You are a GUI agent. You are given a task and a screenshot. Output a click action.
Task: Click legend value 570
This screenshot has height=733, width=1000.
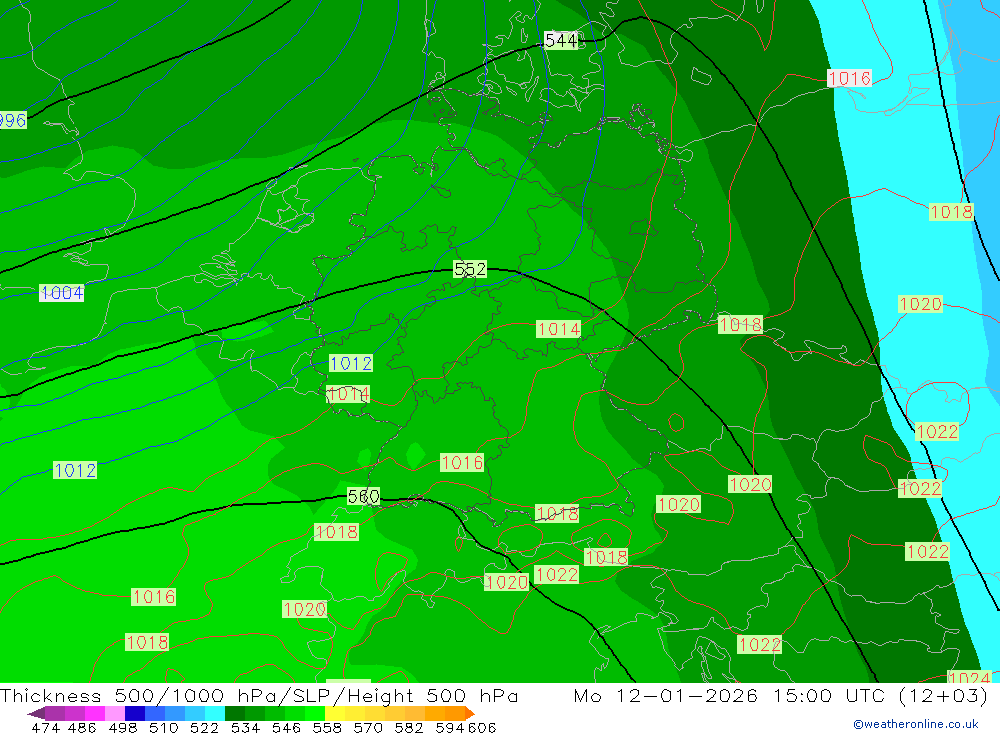[368, 727]
